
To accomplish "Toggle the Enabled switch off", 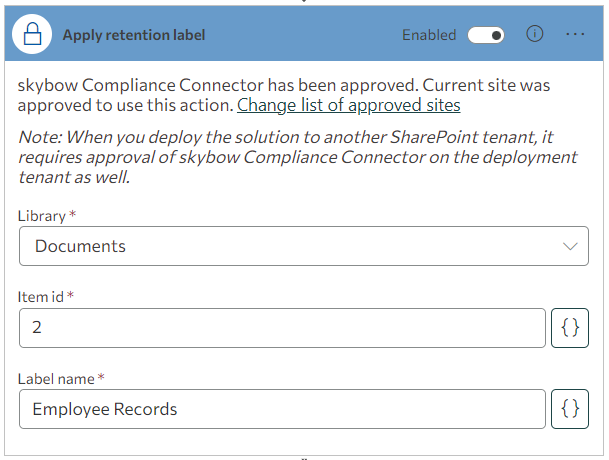I will click(486, 35).
